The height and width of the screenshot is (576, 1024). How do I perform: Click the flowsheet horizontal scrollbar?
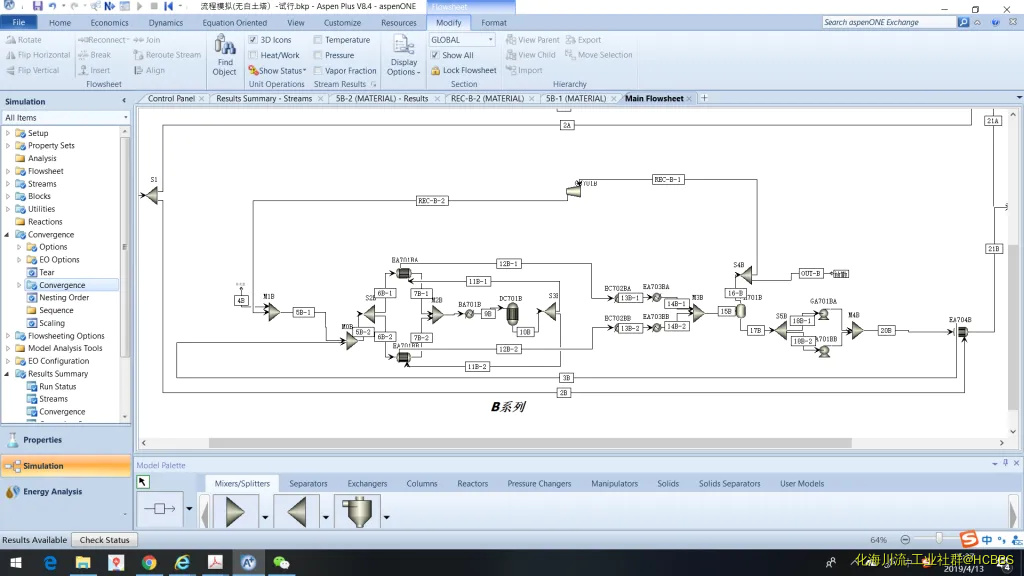(530, 443)
